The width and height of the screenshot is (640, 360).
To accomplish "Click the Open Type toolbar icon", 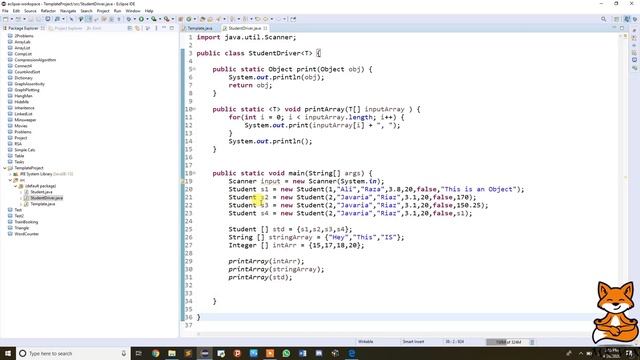I will pos(202,19).
